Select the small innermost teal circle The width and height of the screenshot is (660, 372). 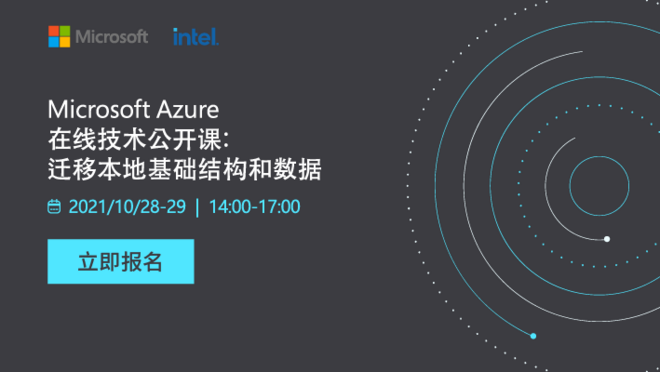(599, 186)
